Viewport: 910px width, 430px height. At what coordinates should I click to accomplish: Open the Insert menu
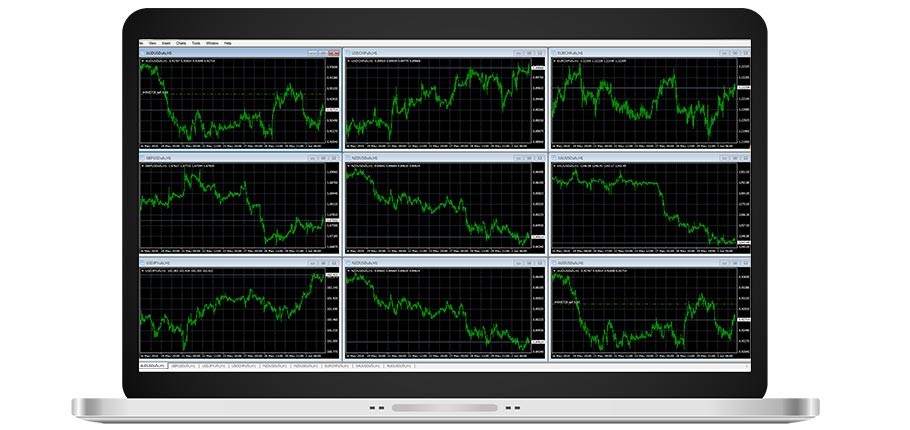tap(166, 43)
